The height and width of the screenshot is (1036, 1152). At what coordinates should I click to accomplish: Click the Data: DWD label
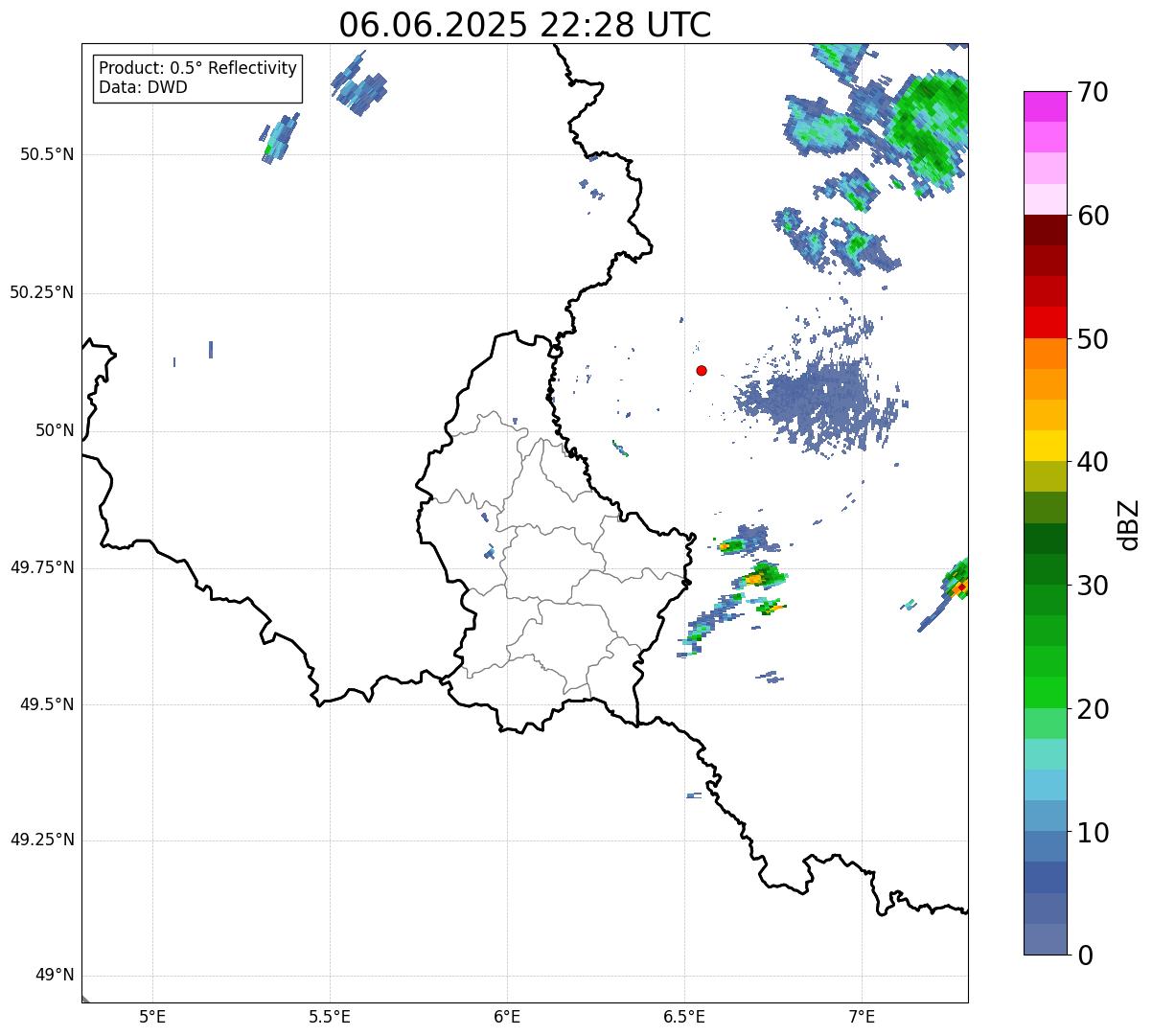coord(143,87)
